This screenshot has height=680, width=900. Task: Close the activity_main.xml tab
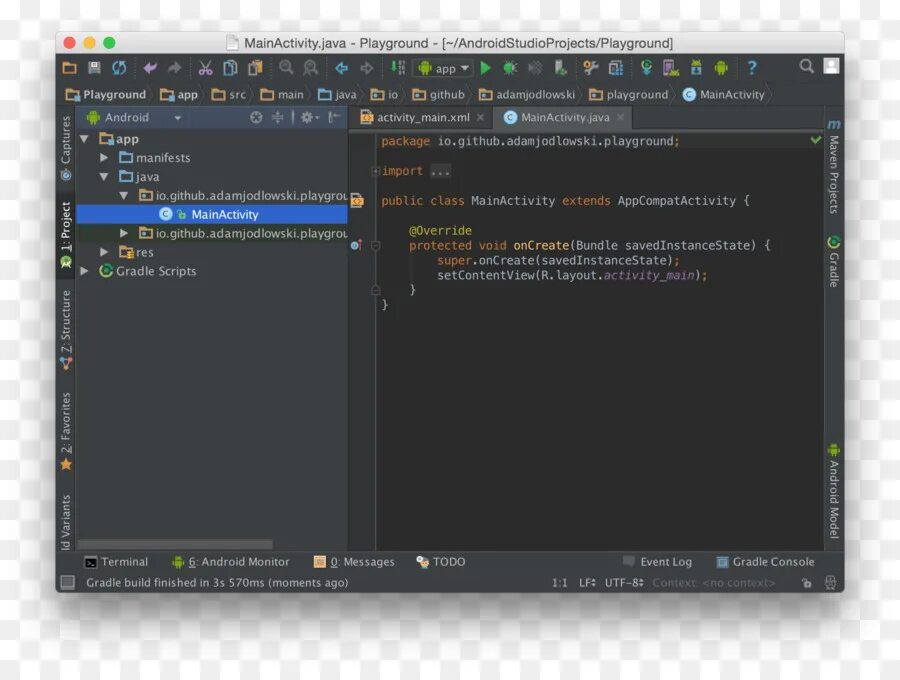480,118
